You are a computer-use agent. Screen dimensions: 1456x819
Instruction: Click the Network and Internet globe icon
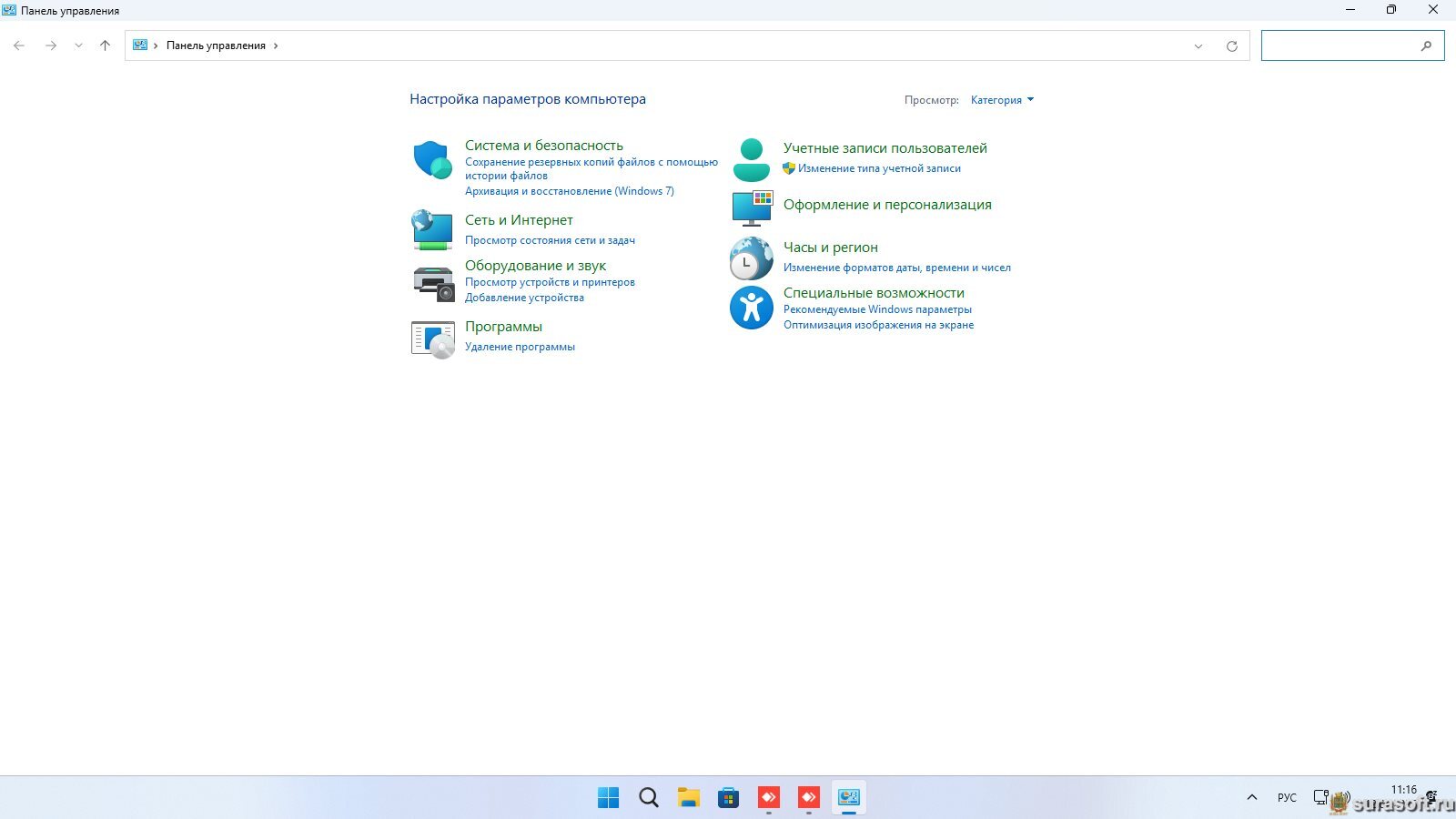(432, 229)
